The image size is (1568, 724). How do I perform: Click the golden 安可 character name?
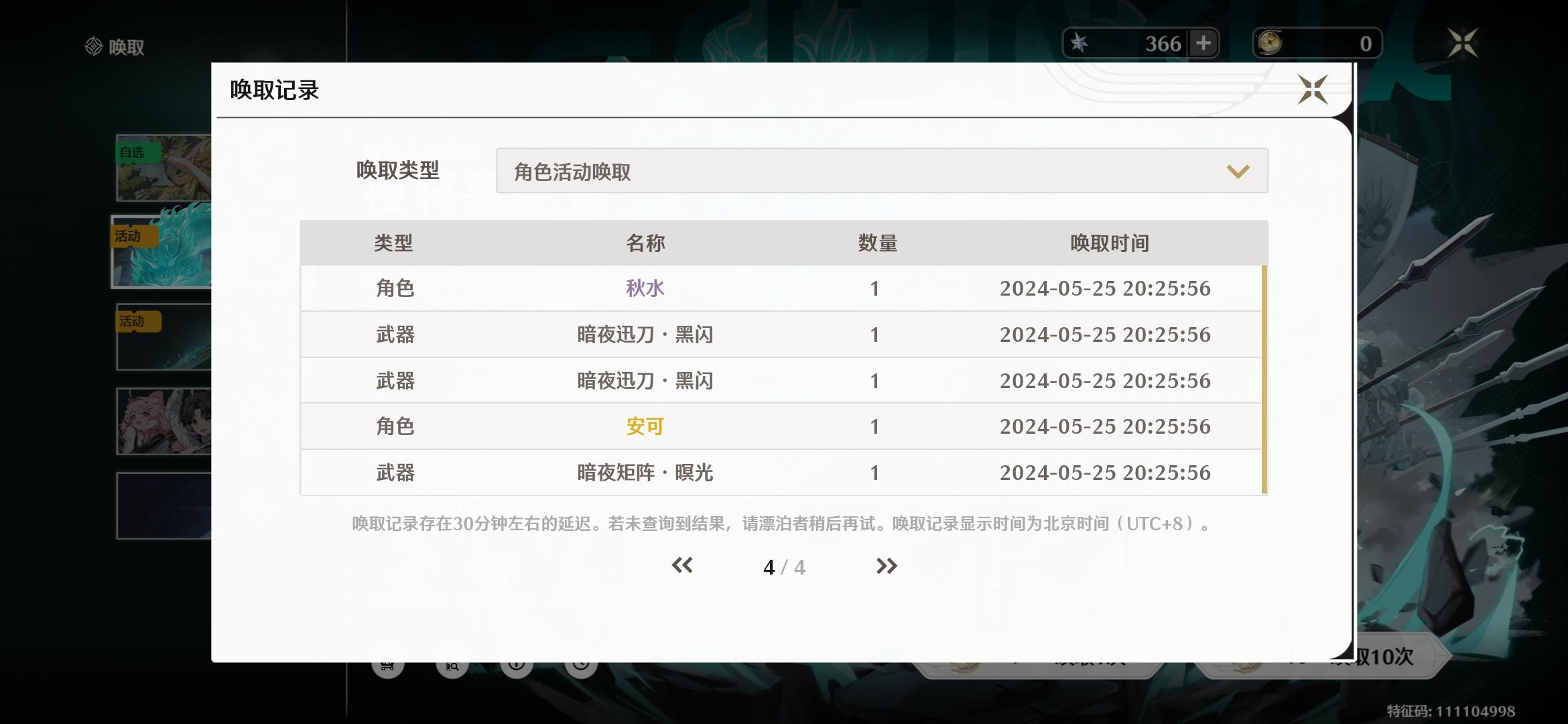645,426
